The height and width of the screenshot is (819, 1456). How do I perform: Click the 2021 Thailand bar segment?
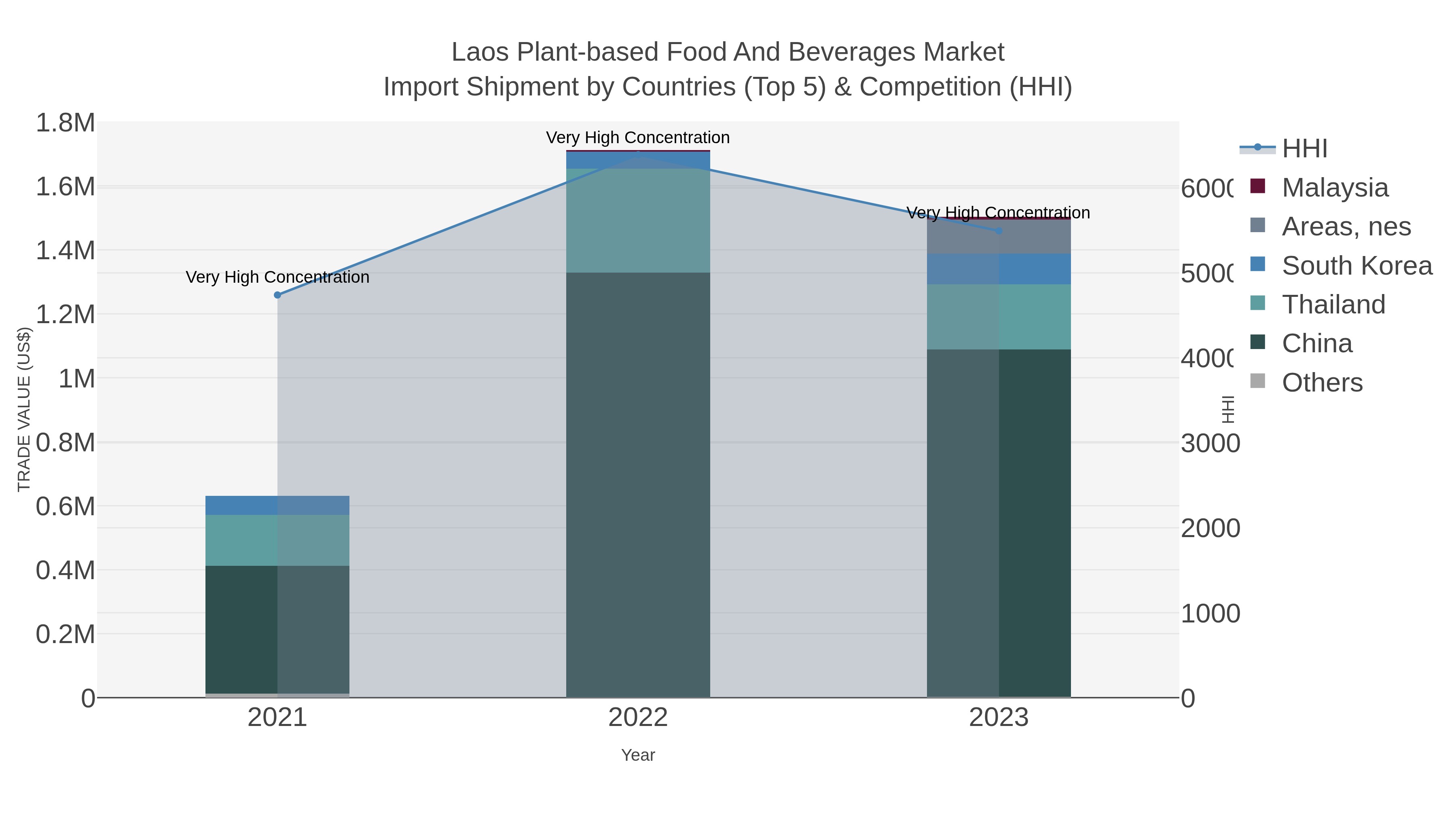click(277, 540)
